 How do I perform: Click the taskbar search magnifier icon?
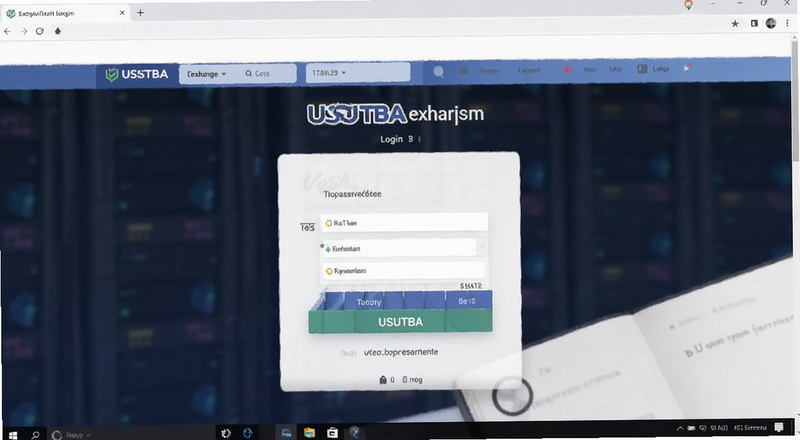pyautogui.click(x=35, y=434)
